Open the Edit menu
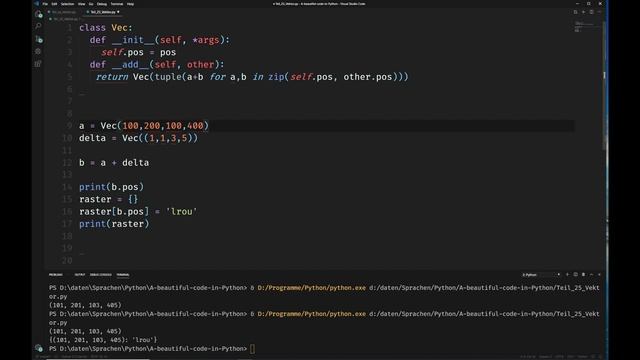The image size is (640, 360). [54, 4]
